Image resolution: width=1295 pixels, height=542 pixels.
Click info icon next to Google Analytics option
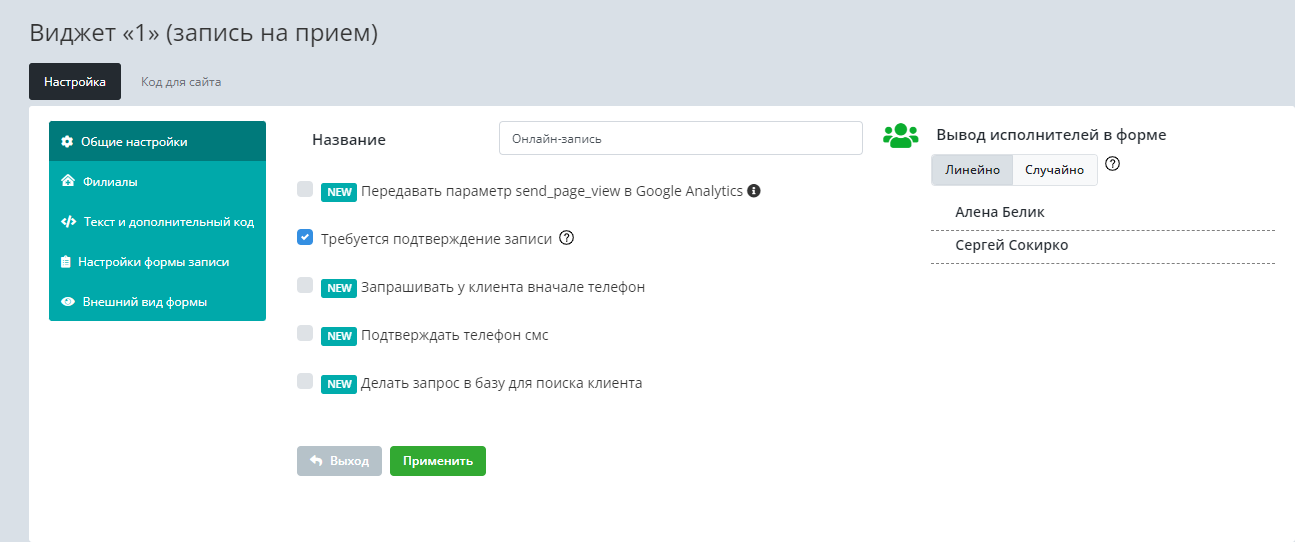(754, 190)
